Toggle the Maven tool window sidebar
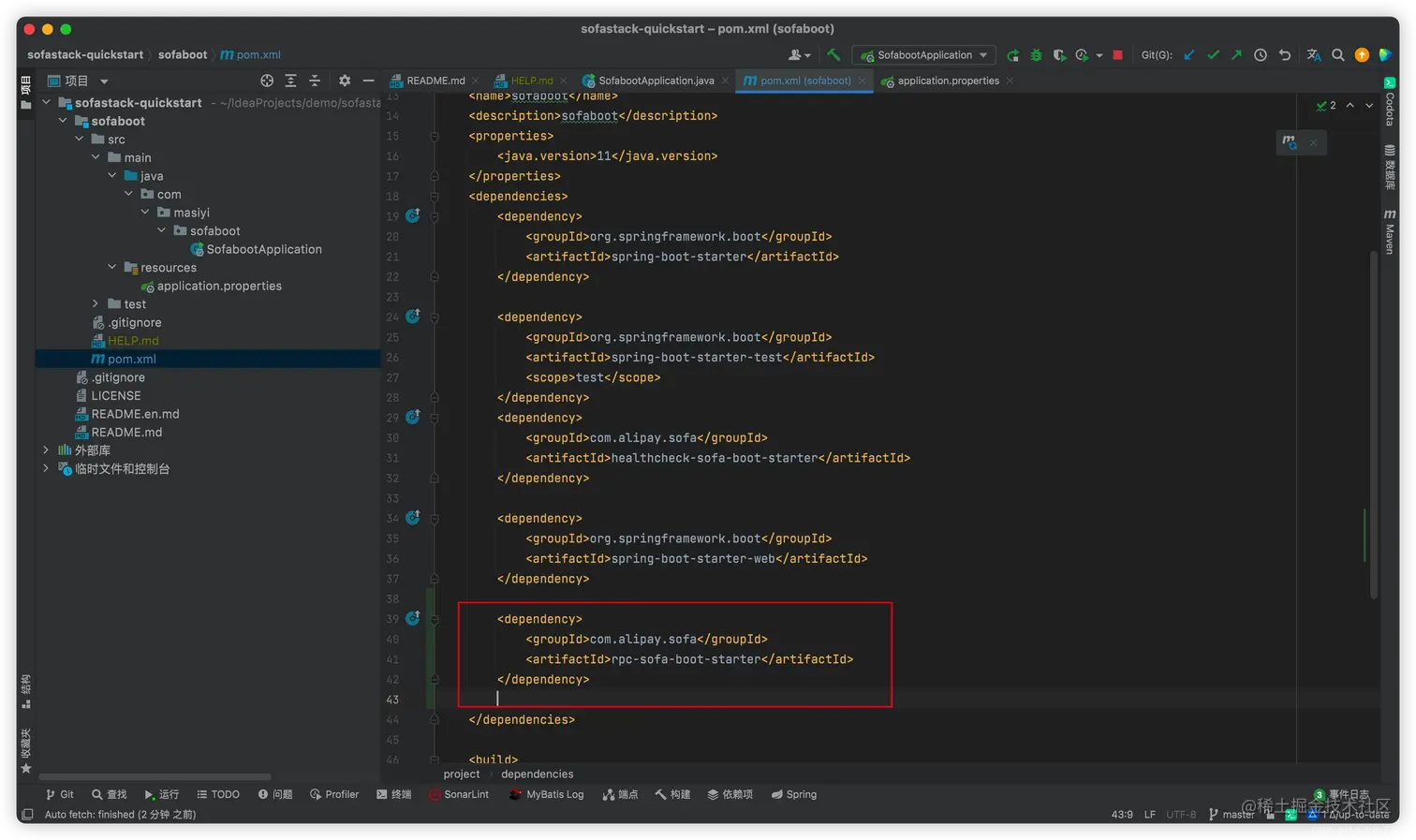1416x840 pixels. point(1390,231)
